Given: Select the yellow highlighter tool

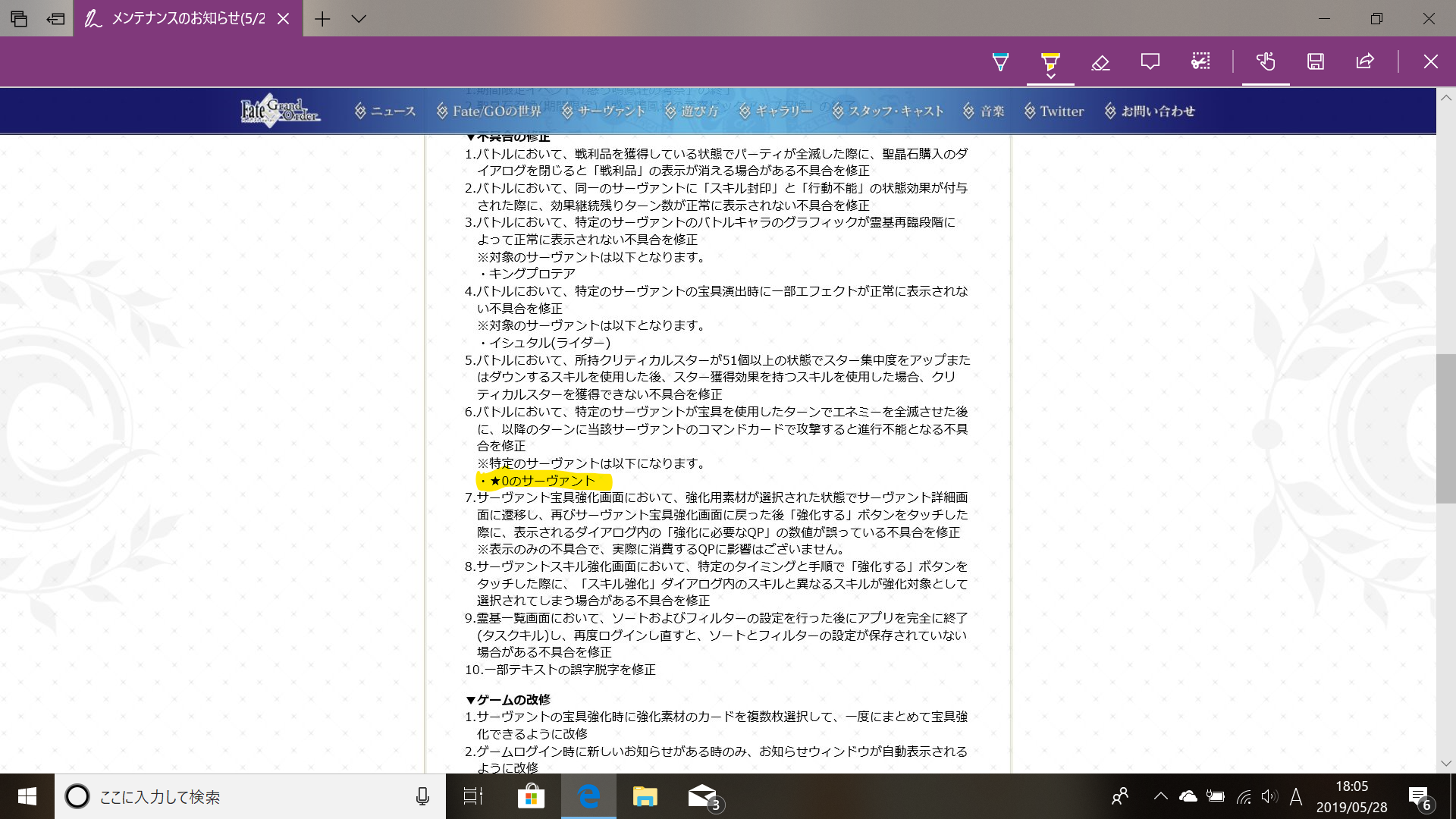Looking at the screenshot, I should coord(1050,60).
